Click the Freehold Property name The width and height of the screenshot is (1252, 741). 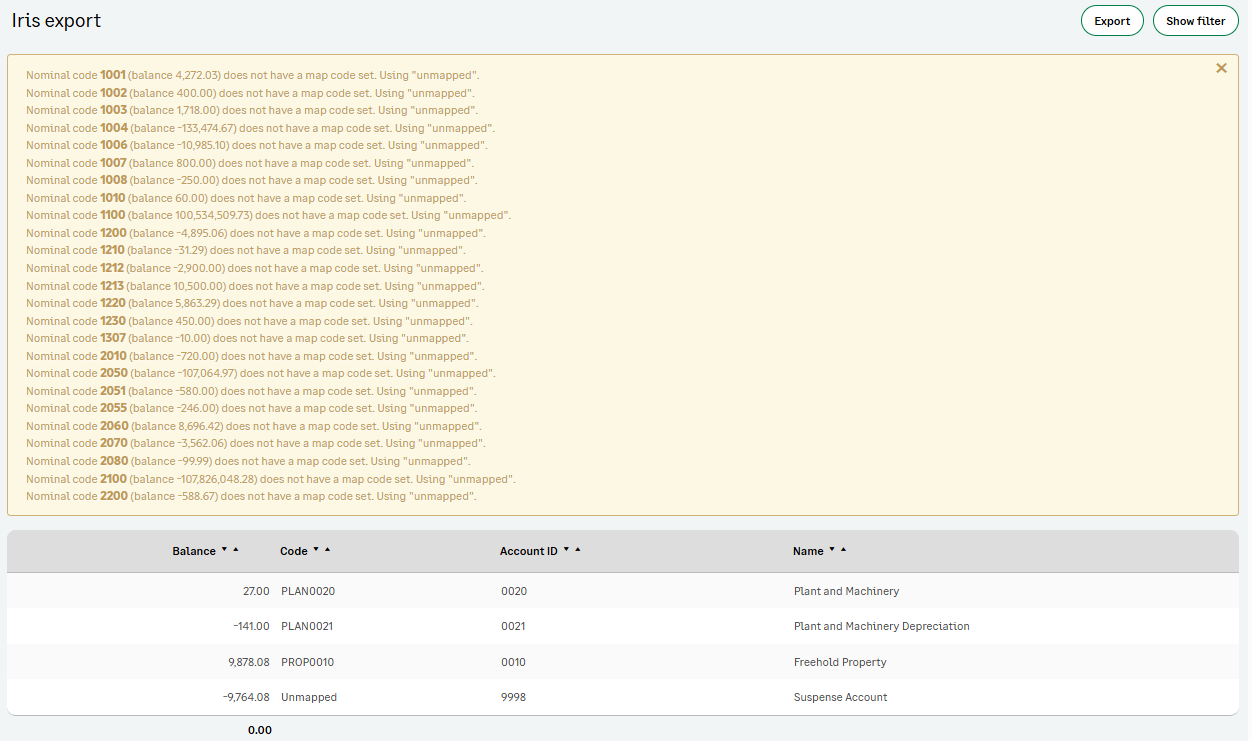coord(840,662)
